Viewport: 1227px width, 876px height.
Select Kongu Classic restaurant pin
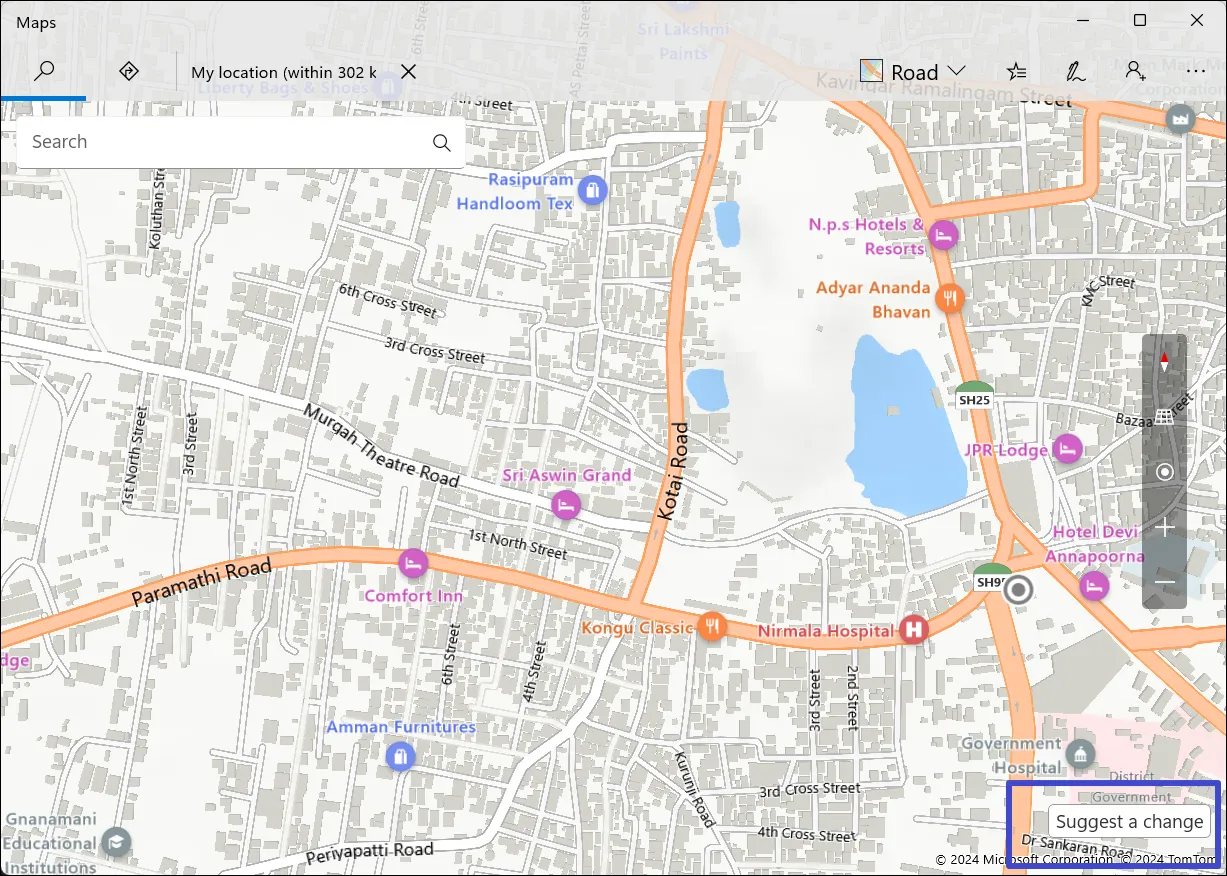click(x=712, y=627)
